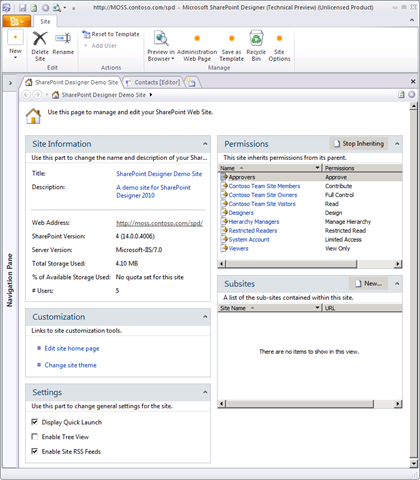Click the SharePoint Designer Demo Site title link

159,174
